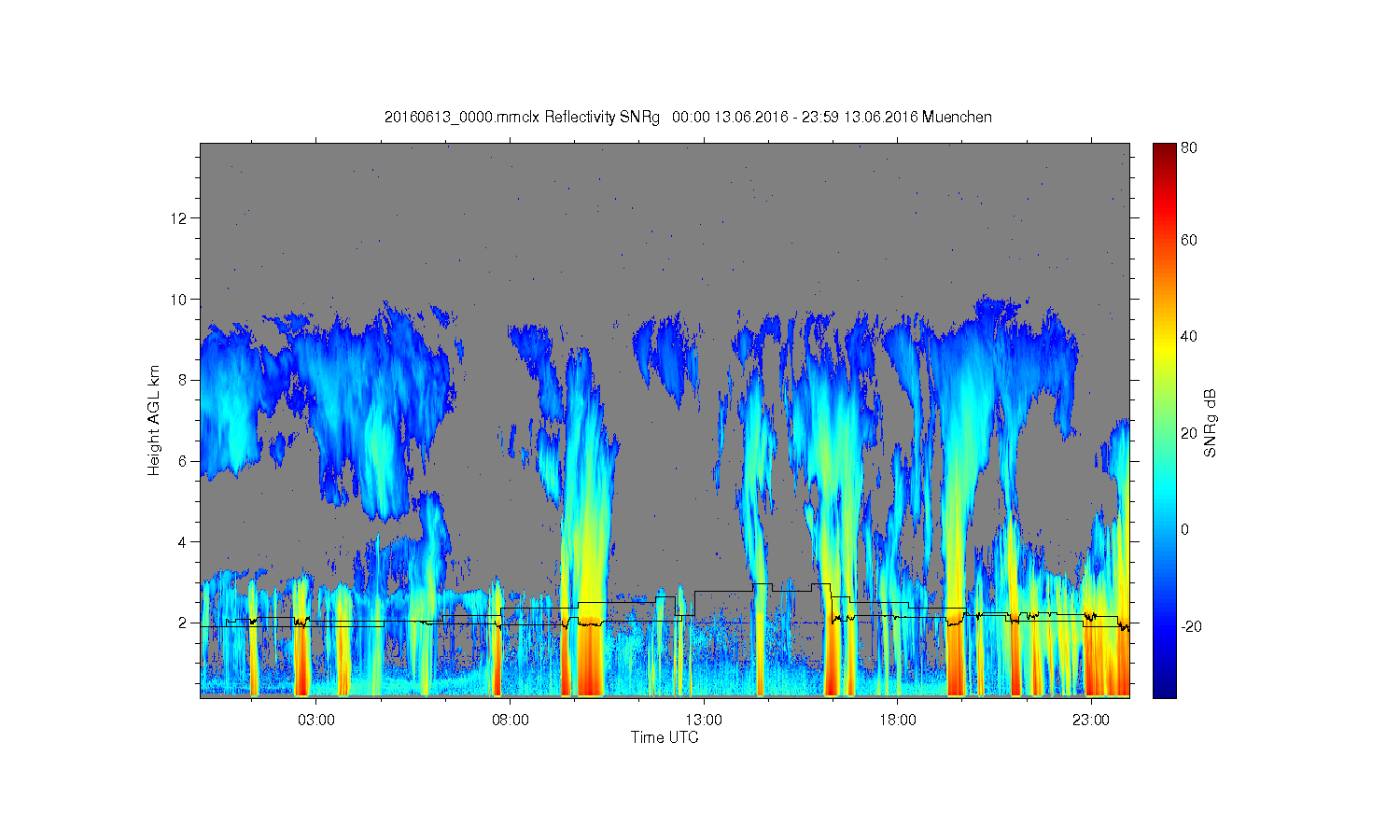1400x840 pixels.
Task: Click the height tick label 10
Action: point(179,300)
